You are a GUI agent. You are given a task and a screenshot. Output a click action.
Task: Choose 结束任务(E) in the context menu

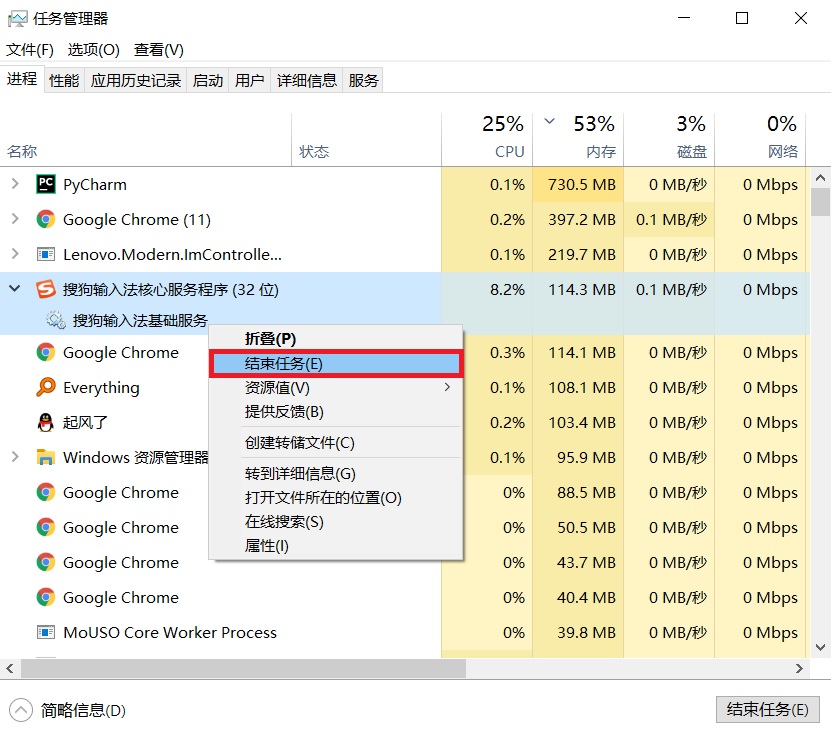335,364
